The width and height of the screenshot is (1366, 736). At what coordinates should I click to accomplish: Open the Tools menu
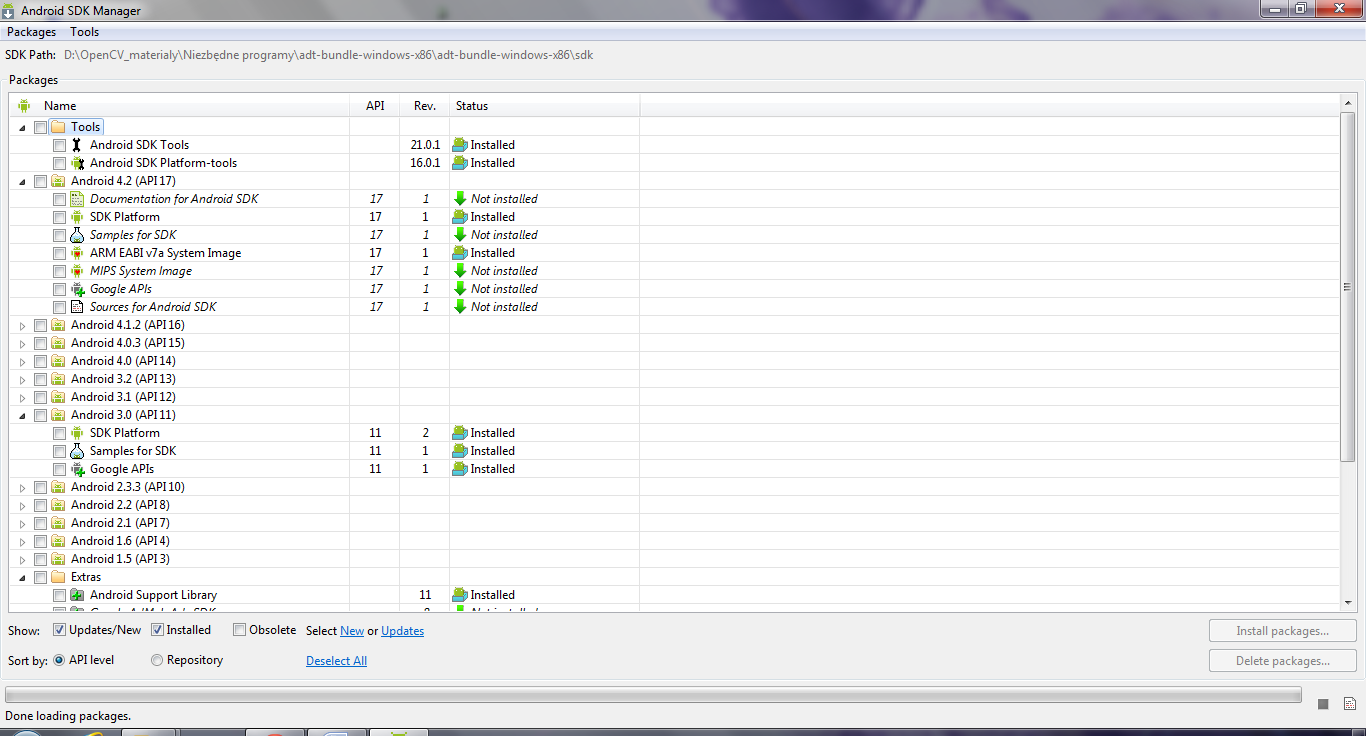click(x=85, y=32)
